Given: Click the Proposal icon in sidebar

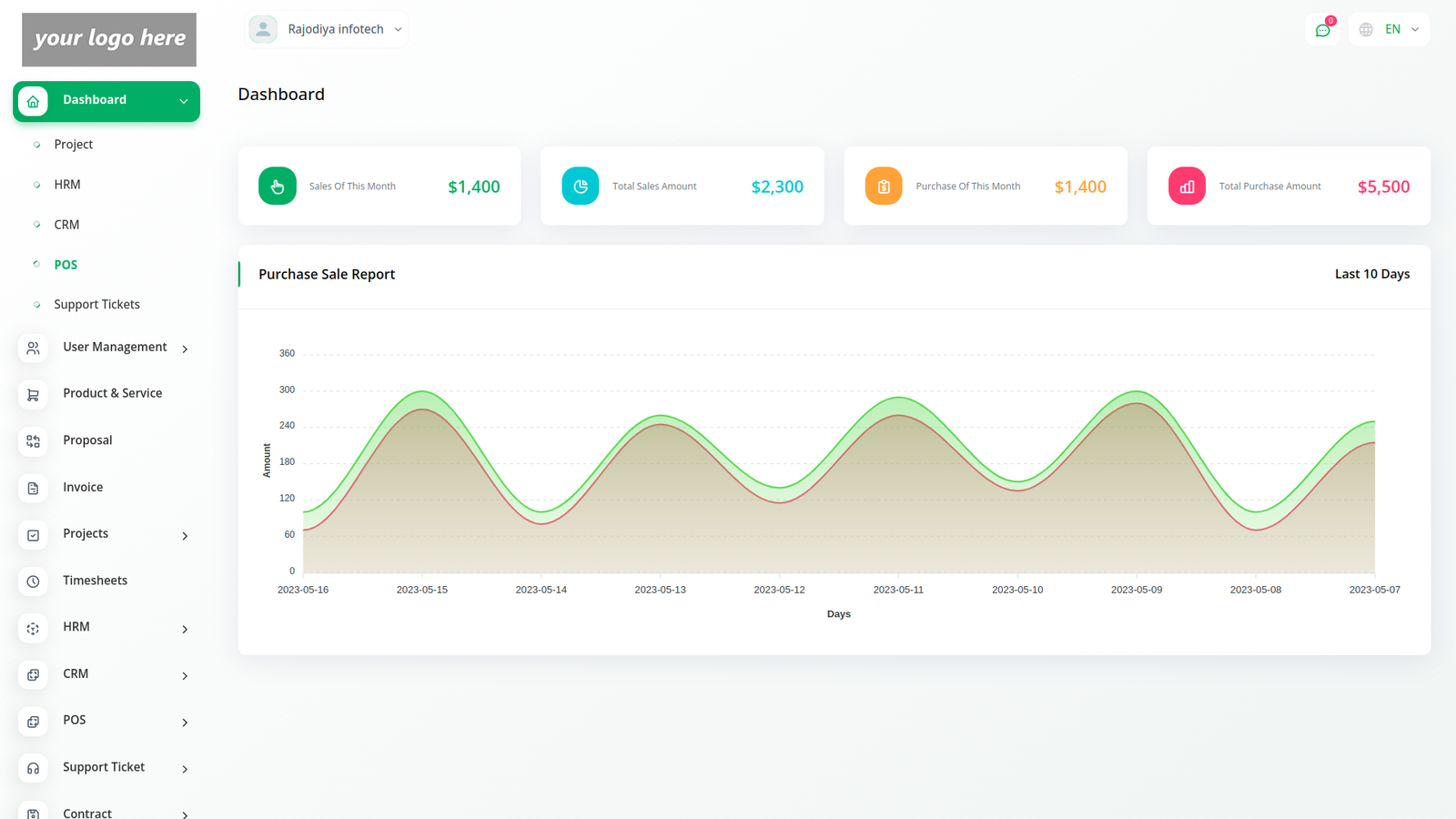Looking at the screenshot, I should [33, 441].
